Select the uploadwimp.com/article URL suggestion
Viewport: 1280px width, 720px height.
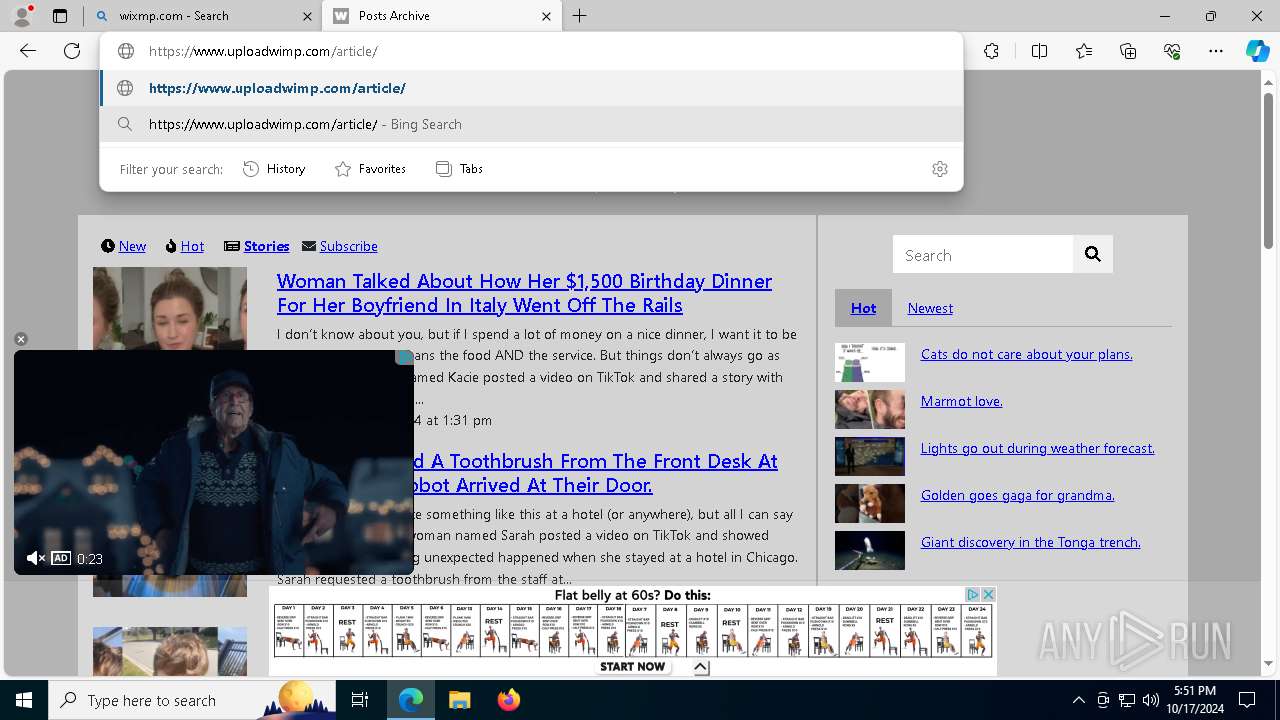pos(531,88)
